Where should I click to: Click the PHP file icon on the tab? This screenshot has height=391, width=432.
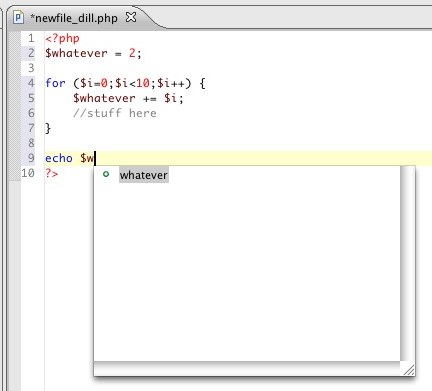click(18, 17)
